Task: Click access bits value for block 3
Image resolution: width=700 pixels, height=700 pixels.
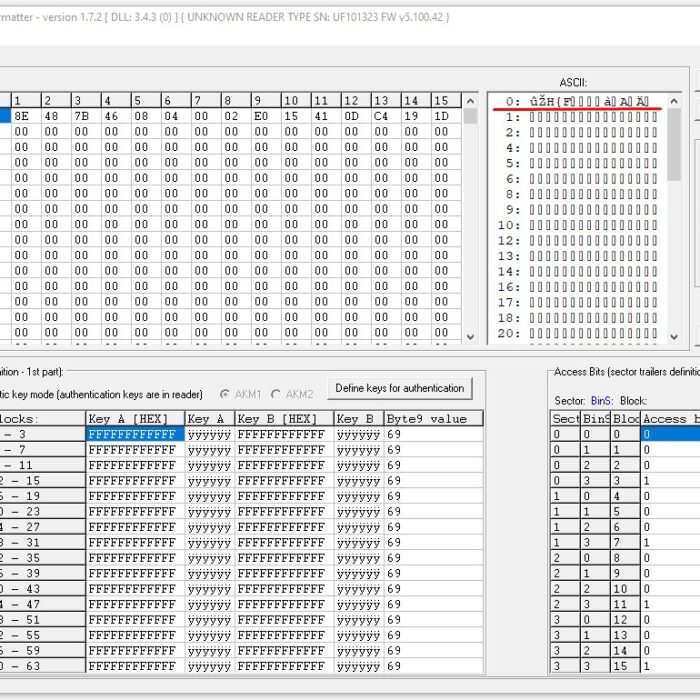Action: 670,481
